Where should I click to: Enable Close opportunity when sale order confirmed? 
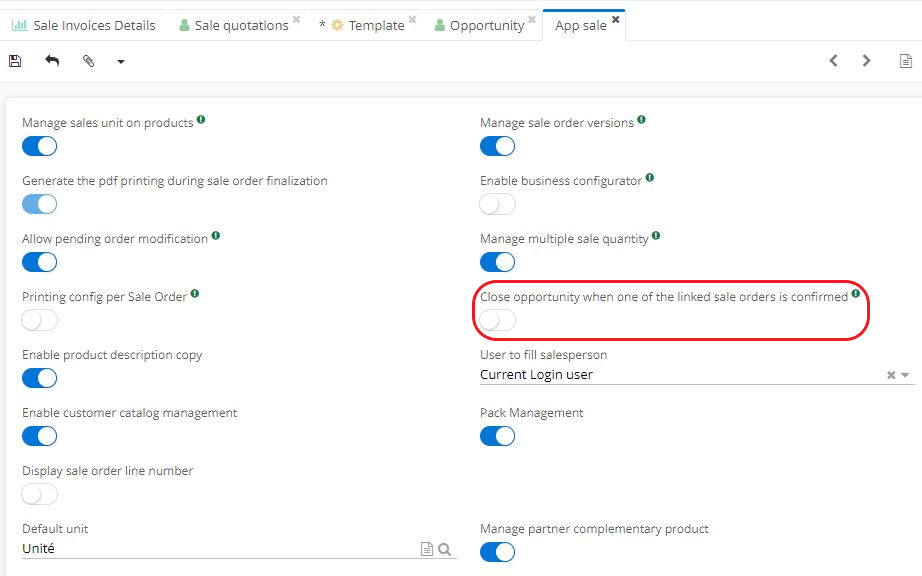(x=497, y=320)
